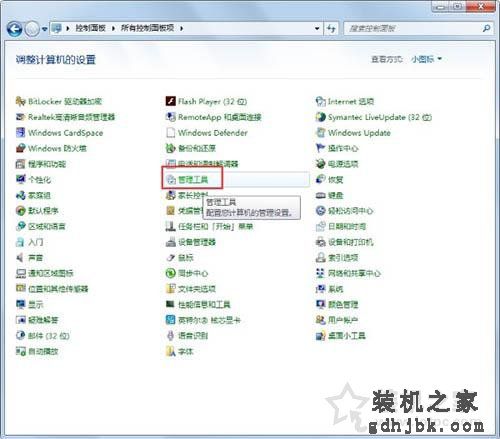This screenshot has width=500, height=439.
Task: Open the Windows Defender icon
Action: click(171, 133)
